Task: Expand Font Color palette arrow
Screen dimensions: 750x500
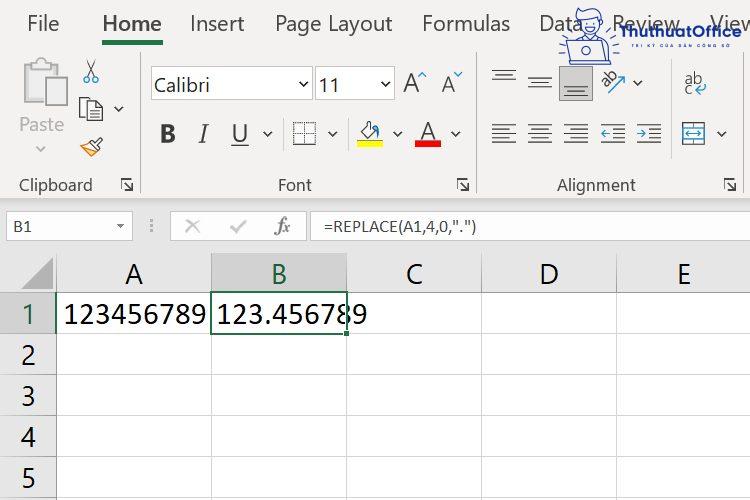Action: point(455,134)
